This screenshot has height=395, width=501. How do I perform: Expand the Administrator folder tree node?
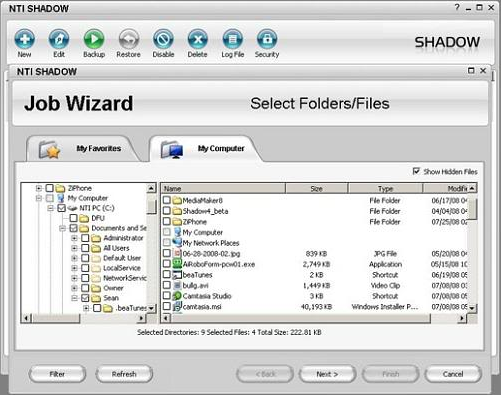coord(74,238)
